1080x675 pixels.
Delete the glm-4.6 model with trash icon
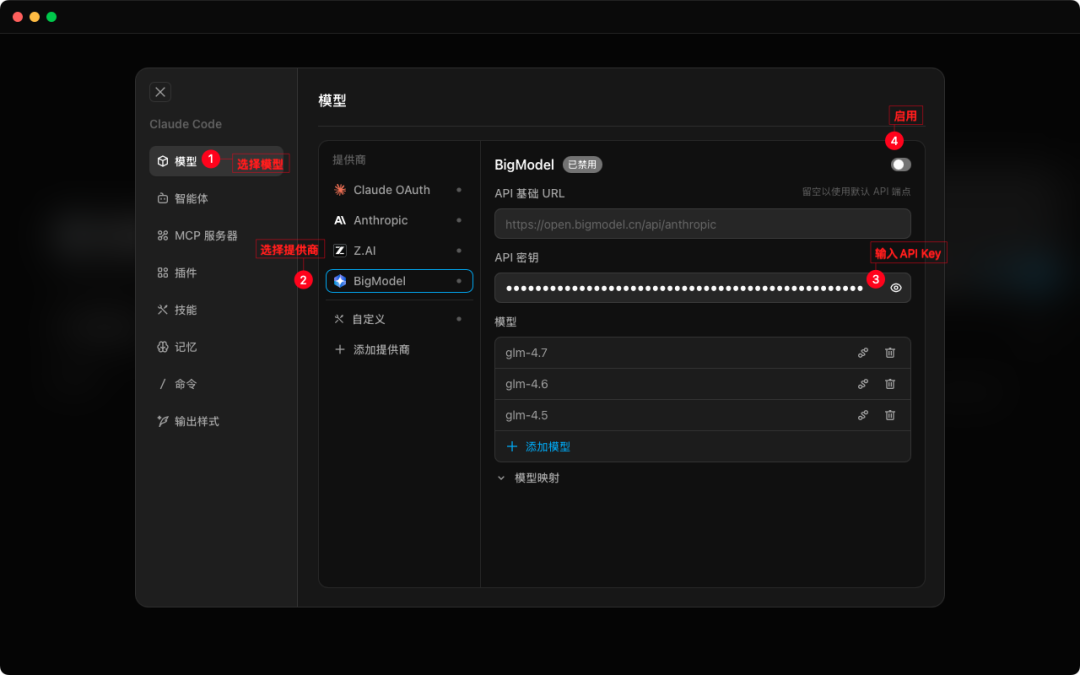(x=890, y=384)
